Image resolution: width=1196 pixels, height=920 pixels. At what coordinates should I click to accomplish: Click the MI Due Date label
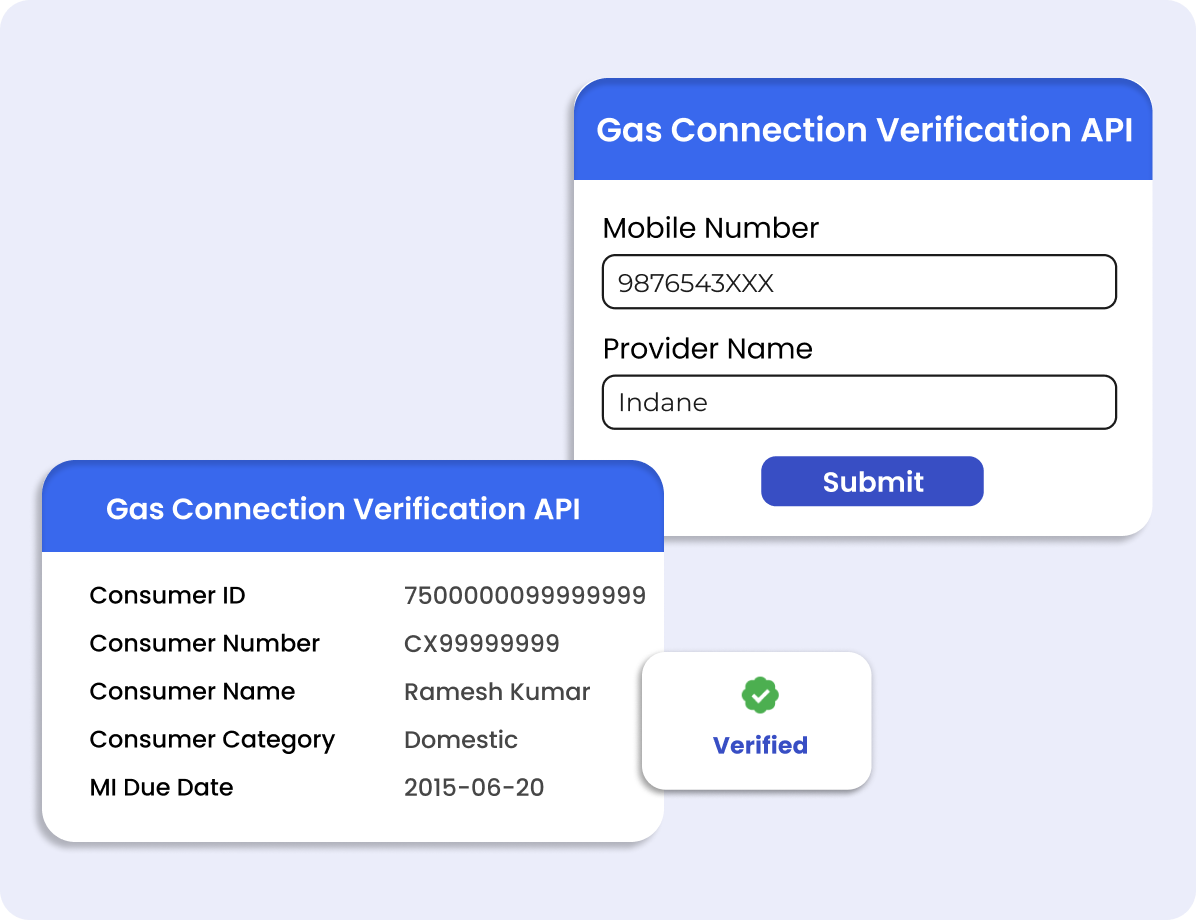(161, 787)
